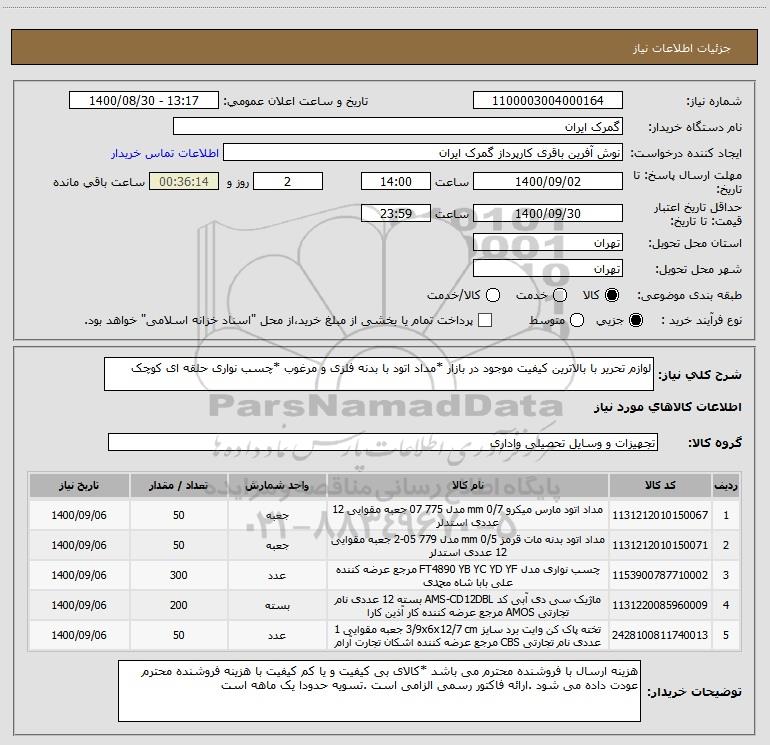Click the گروه کالا field تجهیزات و وسایل
Screen dimensions: 770x745
coord(383,442)
